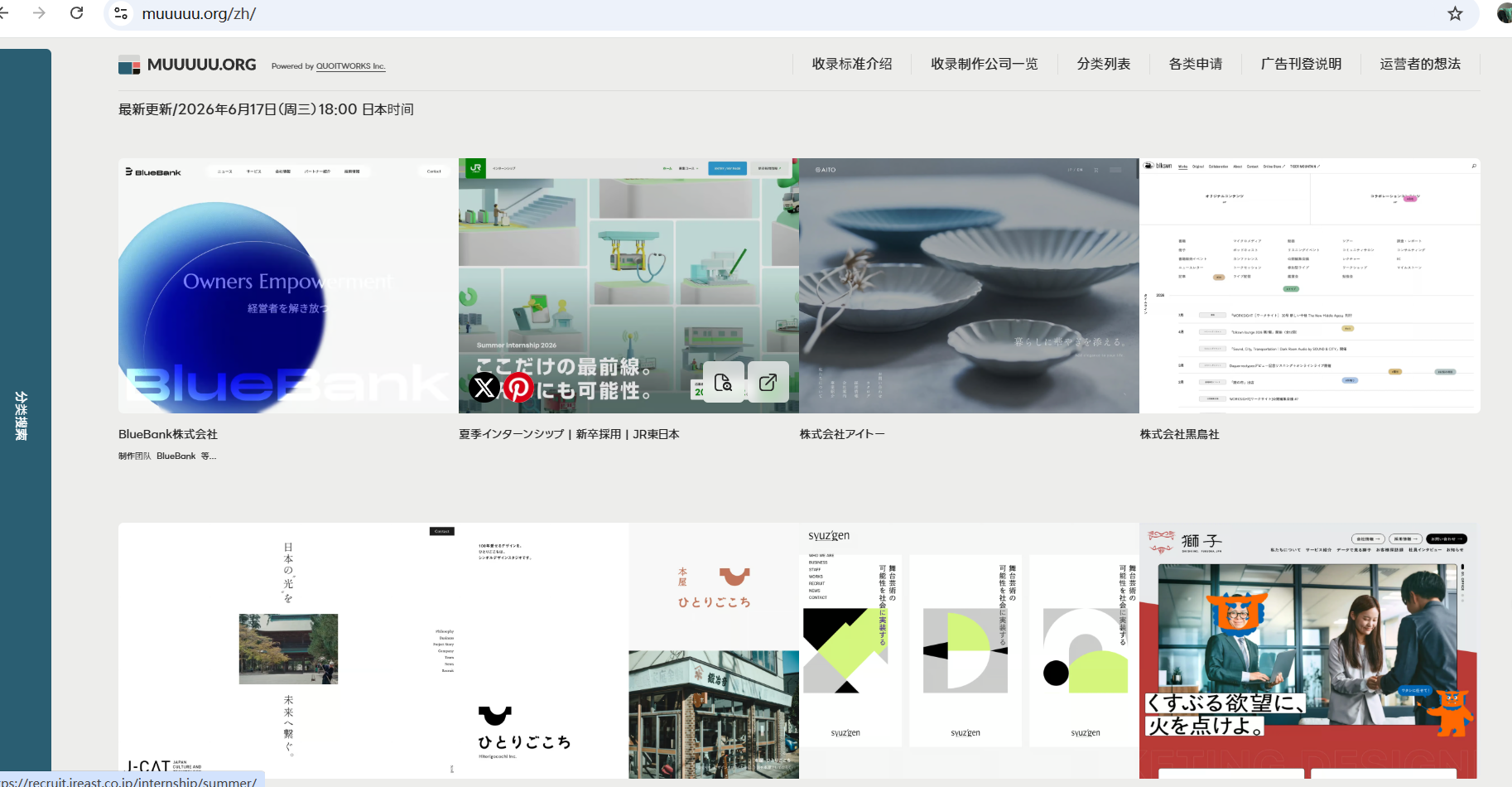The height and width of the screenshot is (787, 1512).
Task: Click the 制作团队 label under BlueBank
Action: (135, 456)
